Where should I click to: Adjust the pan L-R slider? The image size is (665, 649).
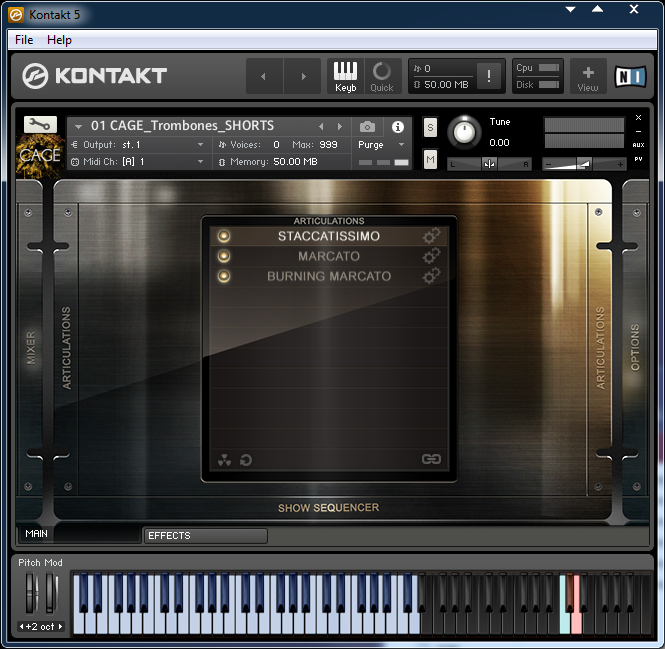click(x=489, y=164)
